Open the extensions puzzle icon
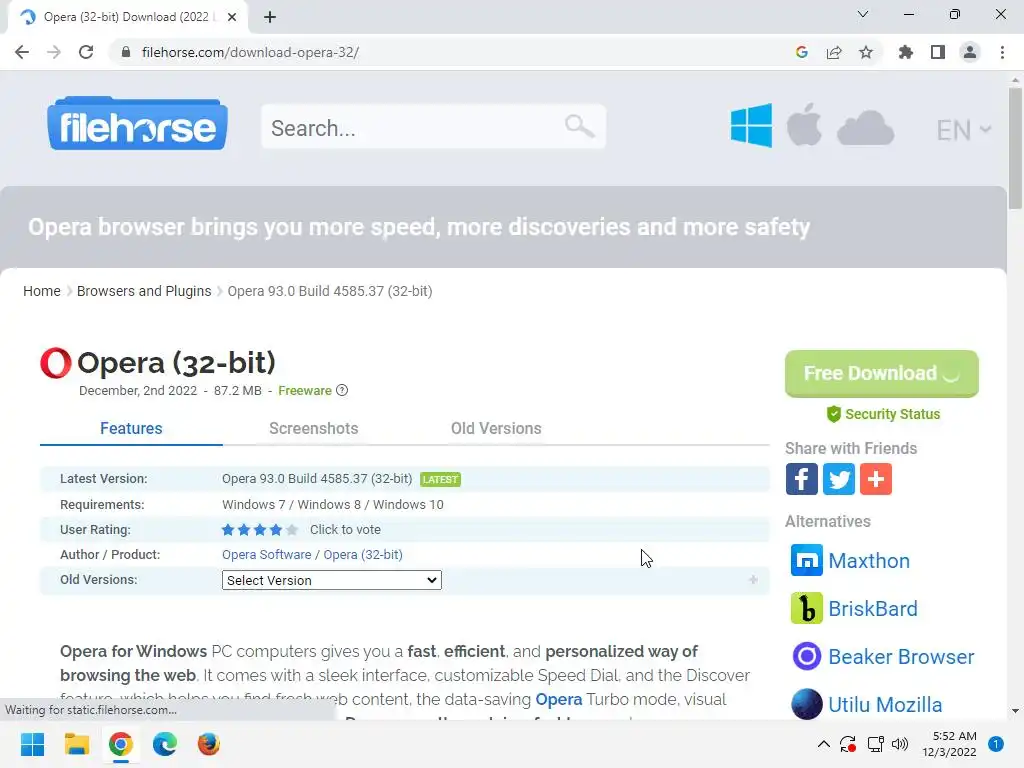Screen dimensions: 1024x768 tap(906, 52)
